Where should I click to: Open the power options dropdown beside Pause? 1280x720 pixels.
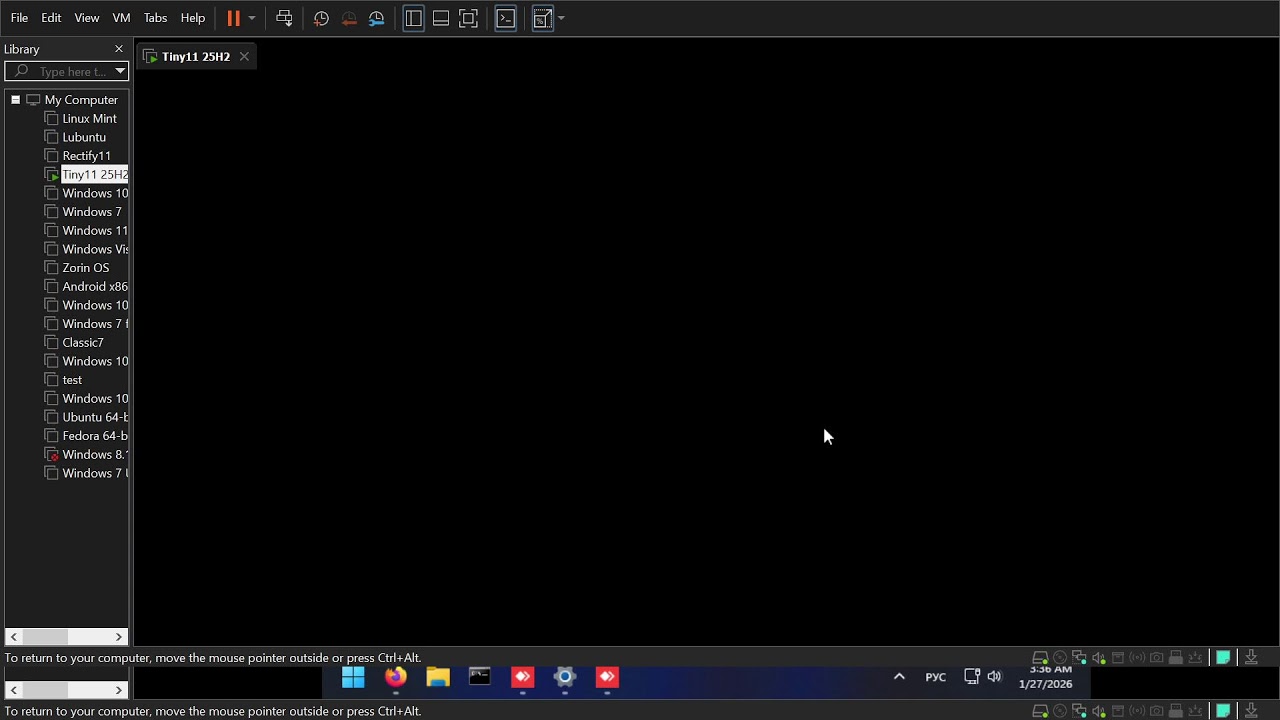[251, 18]
